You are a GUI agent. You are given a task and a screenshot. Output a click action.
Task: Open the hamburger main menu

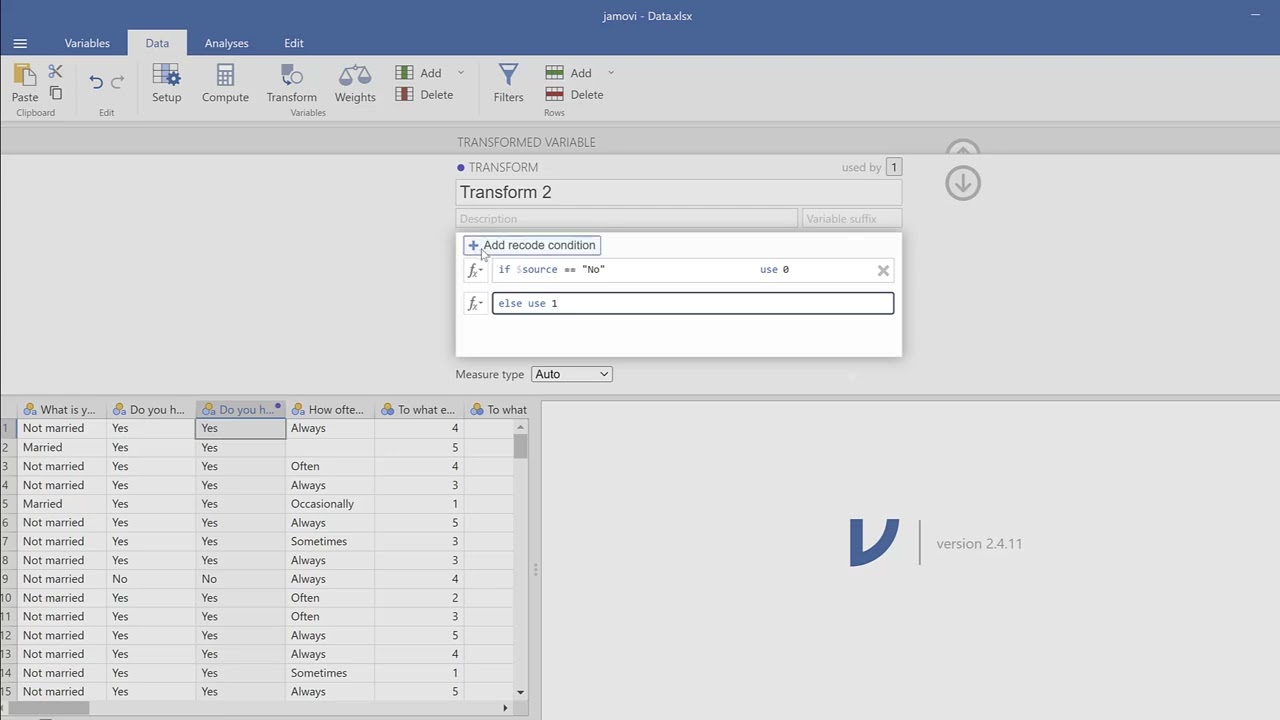point(20,43)
